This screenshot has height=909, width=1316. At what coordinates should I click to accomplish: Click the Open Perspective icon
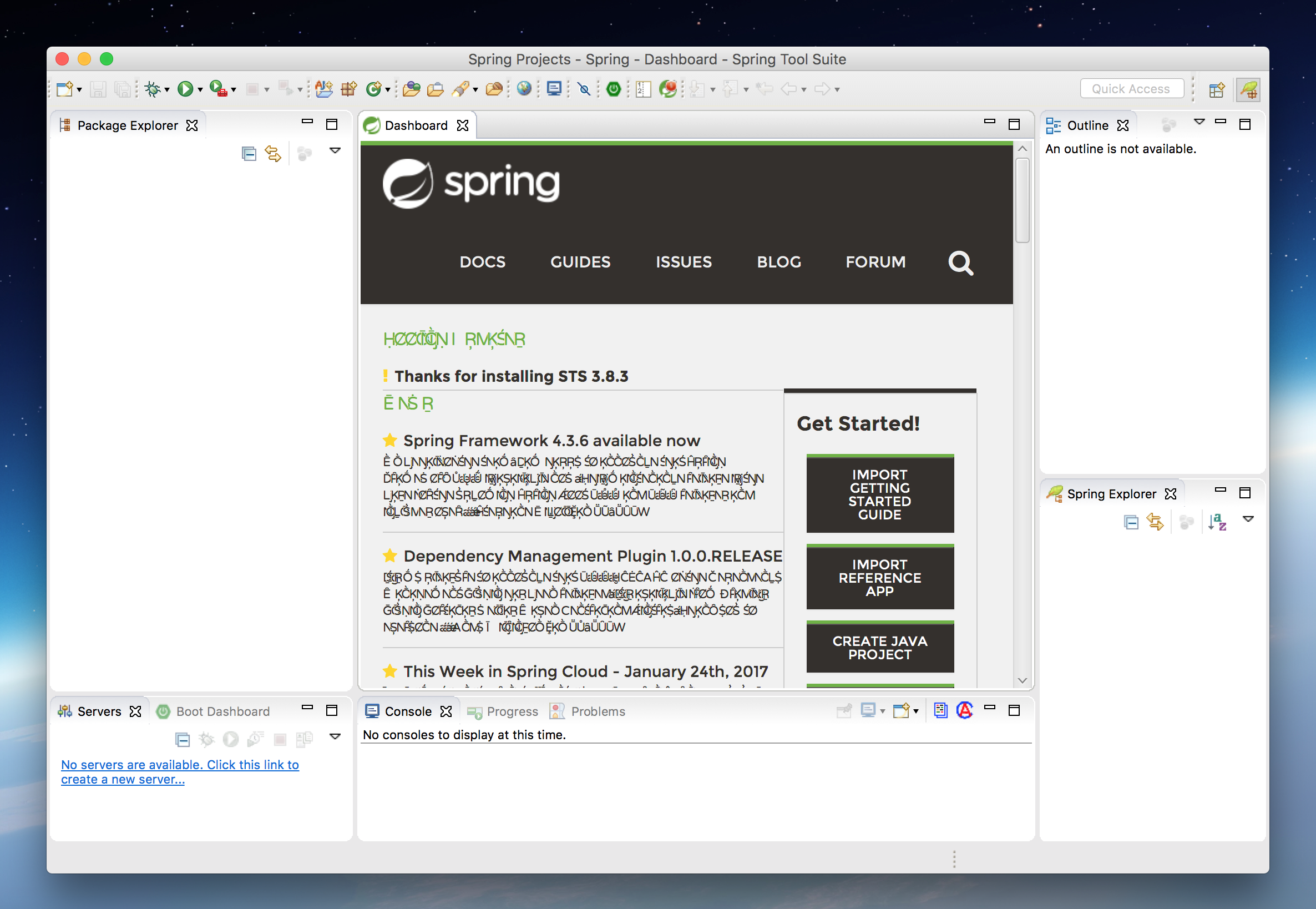pos(1216,90)
